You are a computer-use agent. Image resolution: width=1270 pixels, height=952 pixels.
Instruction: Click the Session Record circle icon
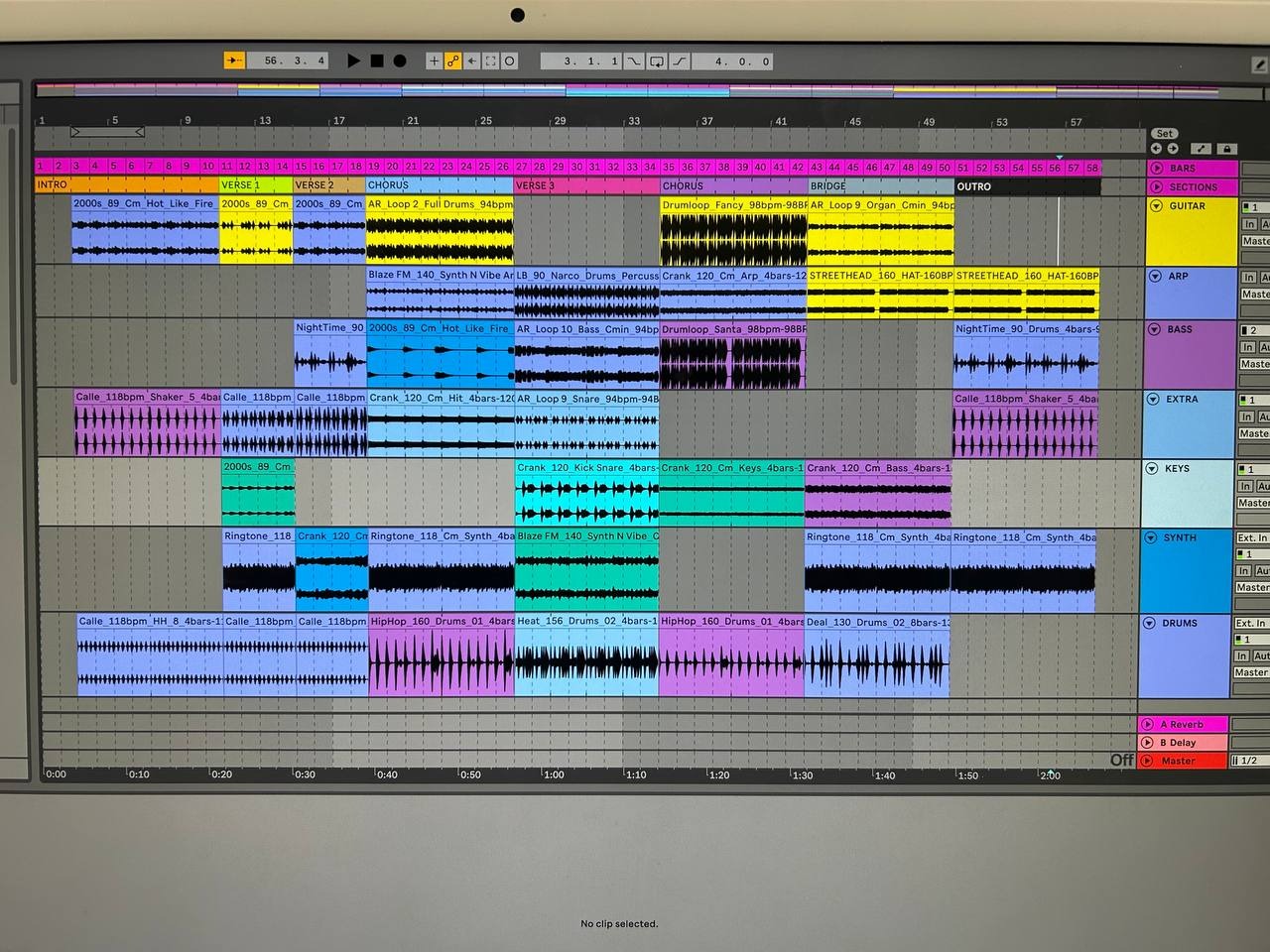pyautogui.click(x=510, y=61)
